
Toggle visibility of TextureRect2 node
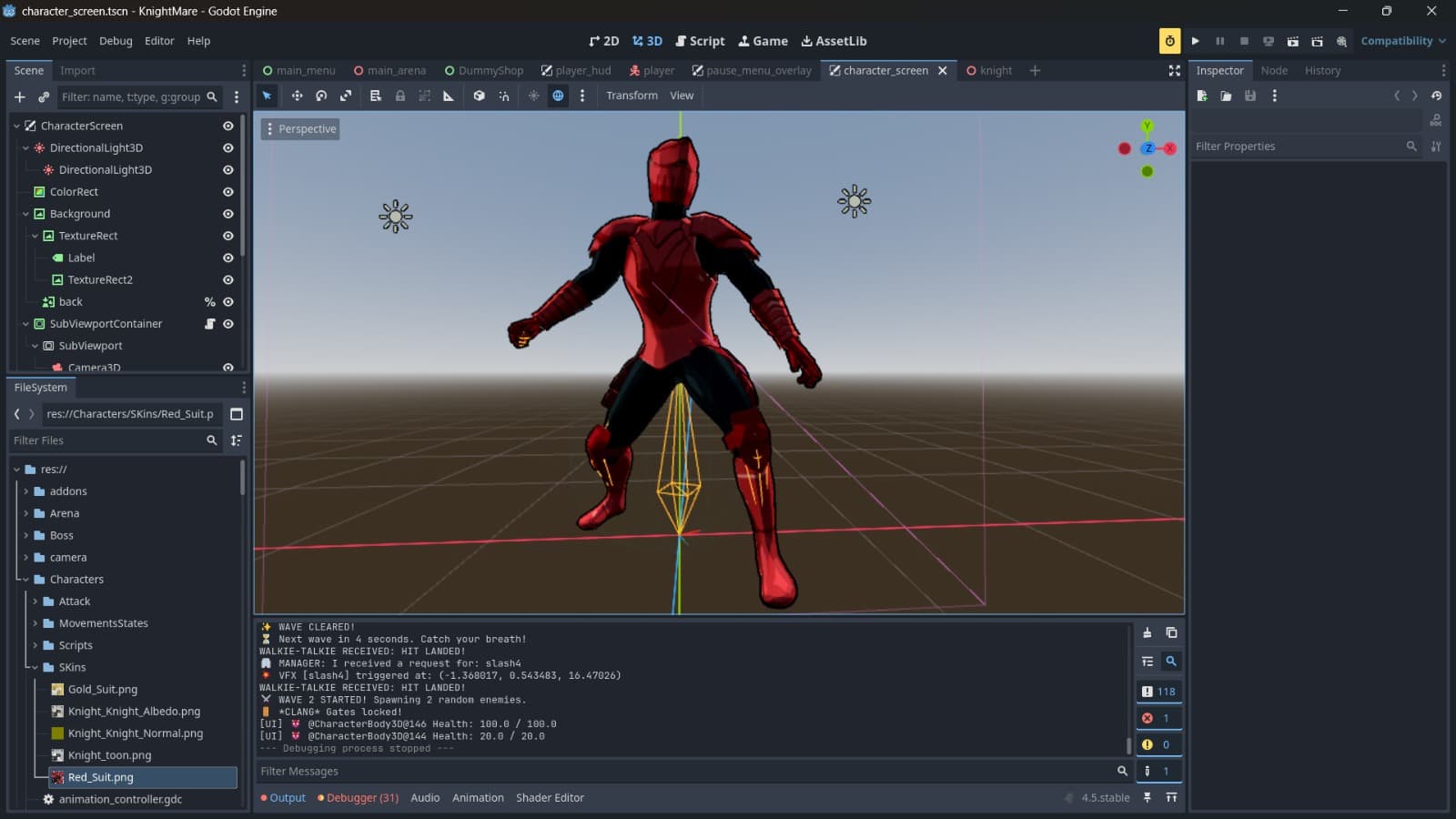[228, 279]
